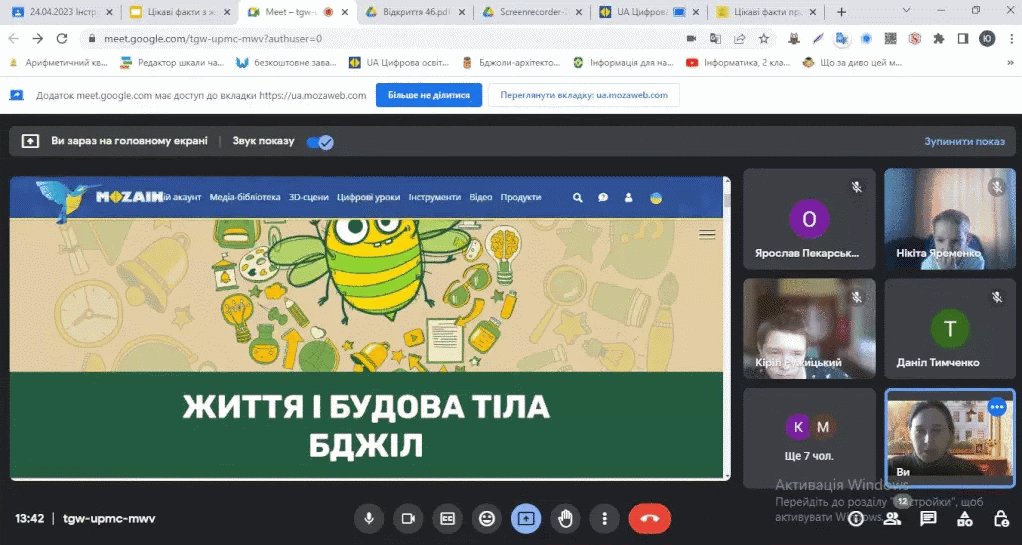The height and width of the screenshot is (545, 1022).
Task: Click the QR code extension icon
Action: tap(890, 39)
